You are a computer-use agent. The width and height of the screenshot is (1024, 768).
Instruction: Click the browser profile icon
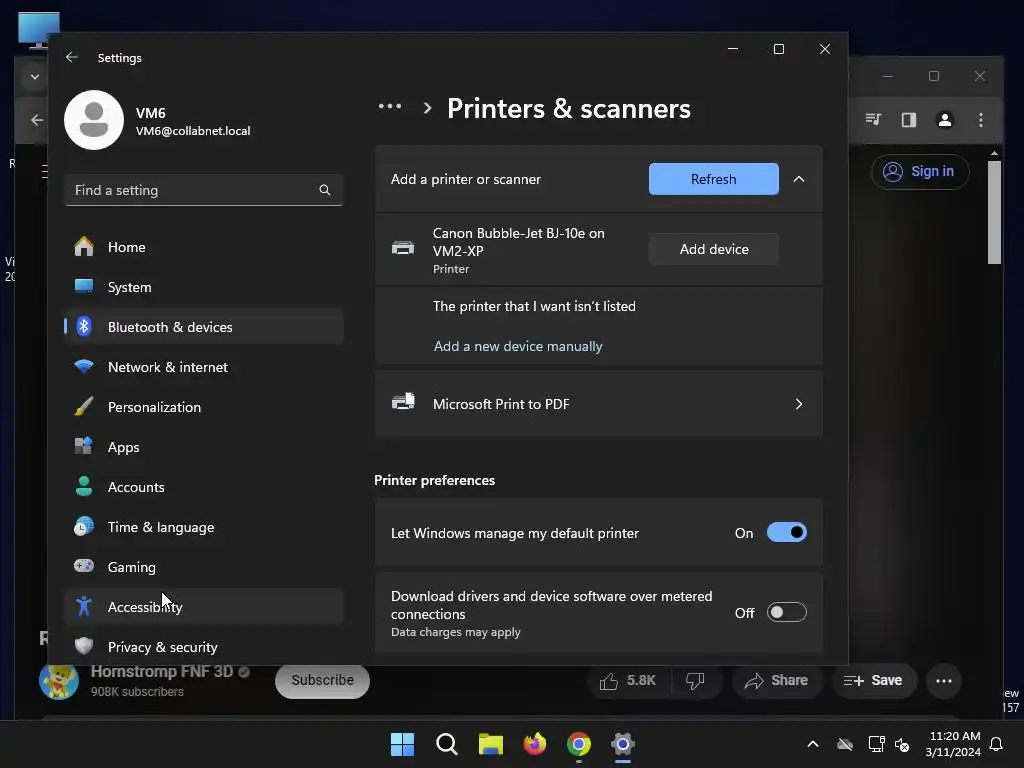944,120
